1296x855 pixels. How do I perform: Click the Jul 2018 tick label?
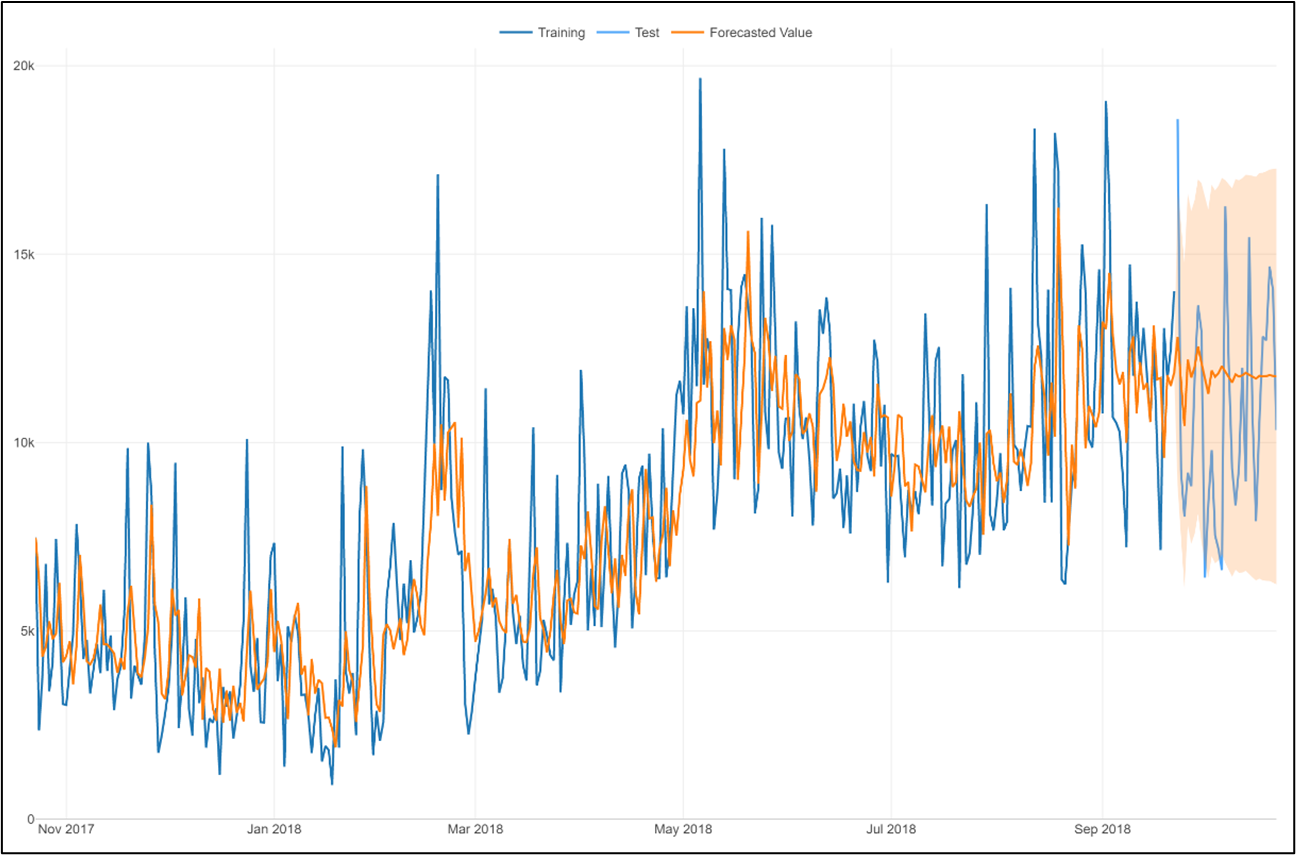[x=894, y=829]
